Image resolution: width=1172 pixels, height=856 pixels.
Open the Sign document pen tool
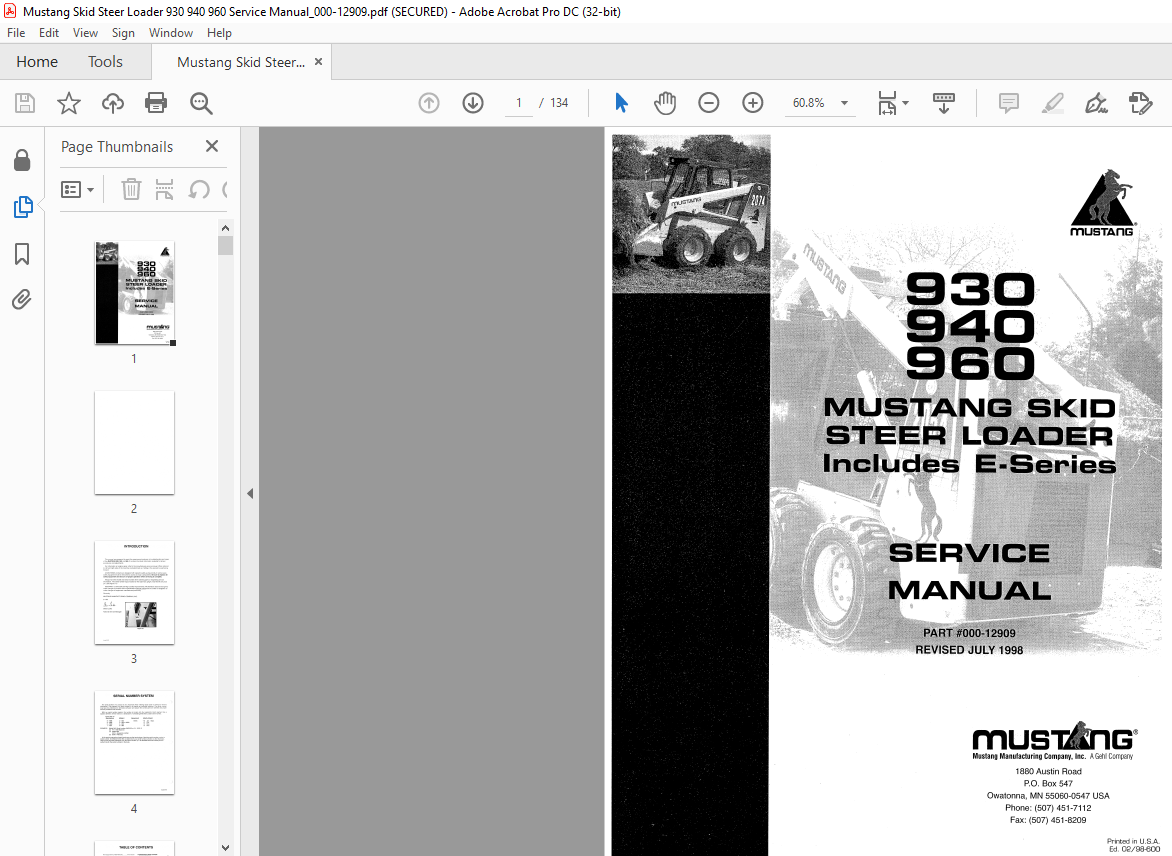click(x=1097, y=103)
